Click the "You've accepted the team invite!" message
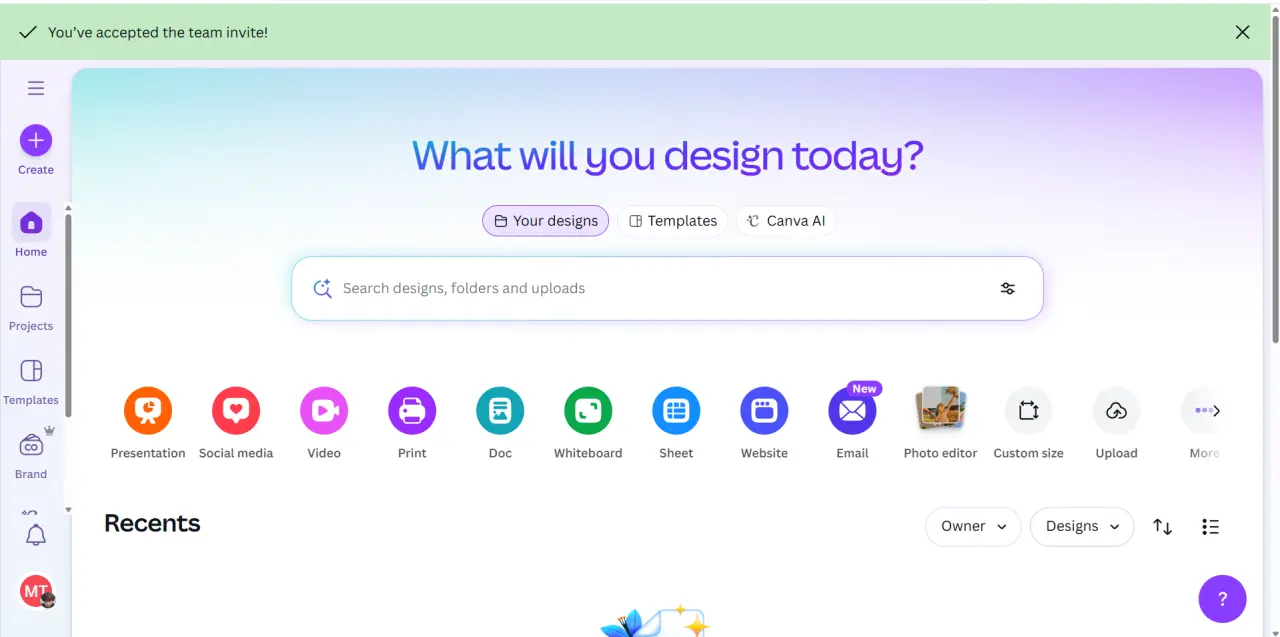The height and width of the screenshot is (637, 1280). pyautogui.click(x=158, y=32)
